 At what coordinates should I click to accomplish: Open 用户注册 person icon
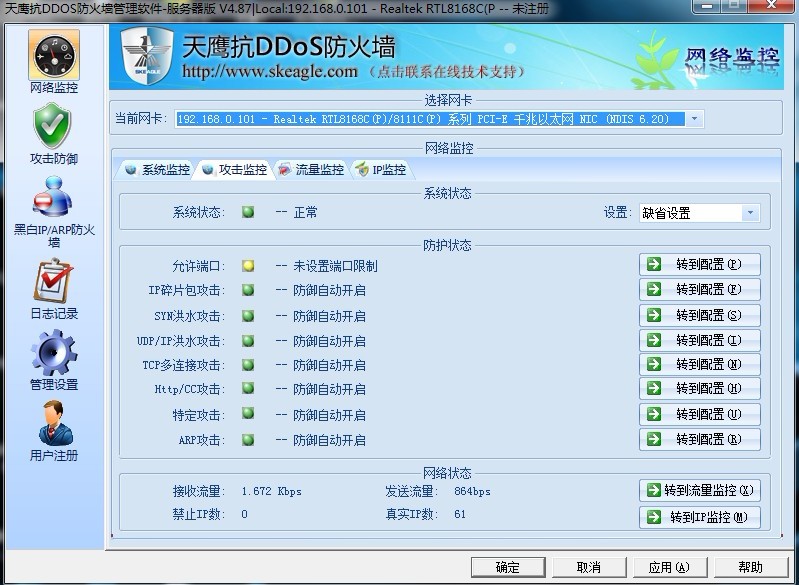55,423
